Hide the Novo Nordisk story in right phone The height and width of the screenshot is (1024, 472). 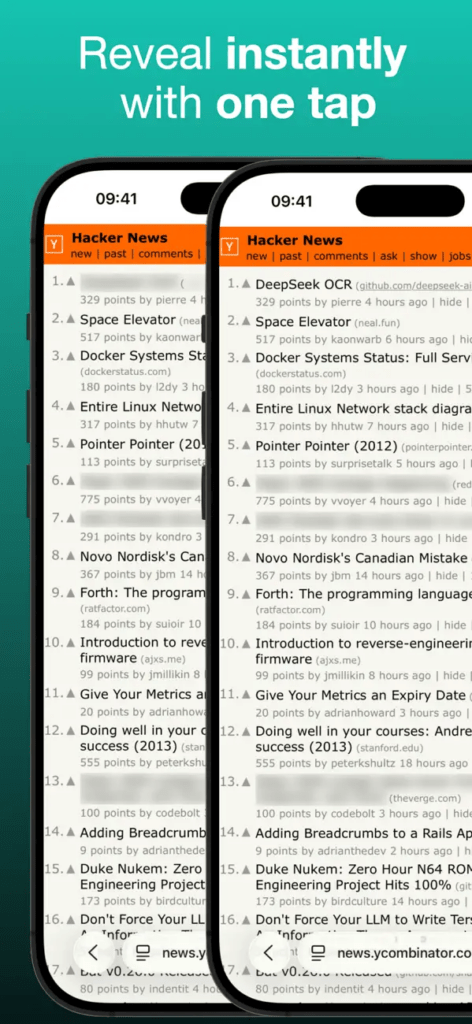coord(447,575)
